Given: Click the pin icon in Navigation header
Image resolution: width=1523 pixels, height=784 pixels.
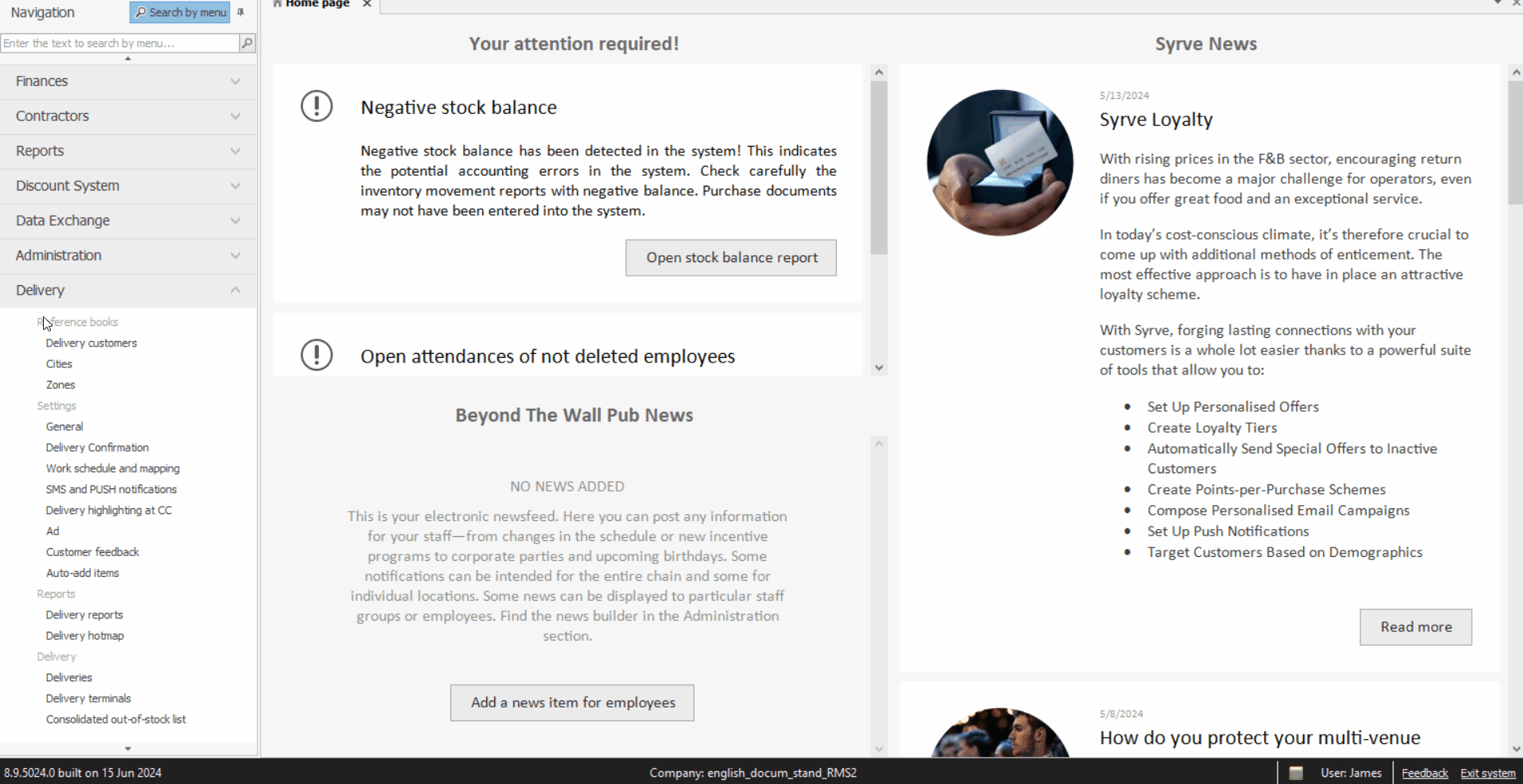Looking at the screenshot, I should coord(241,12).
